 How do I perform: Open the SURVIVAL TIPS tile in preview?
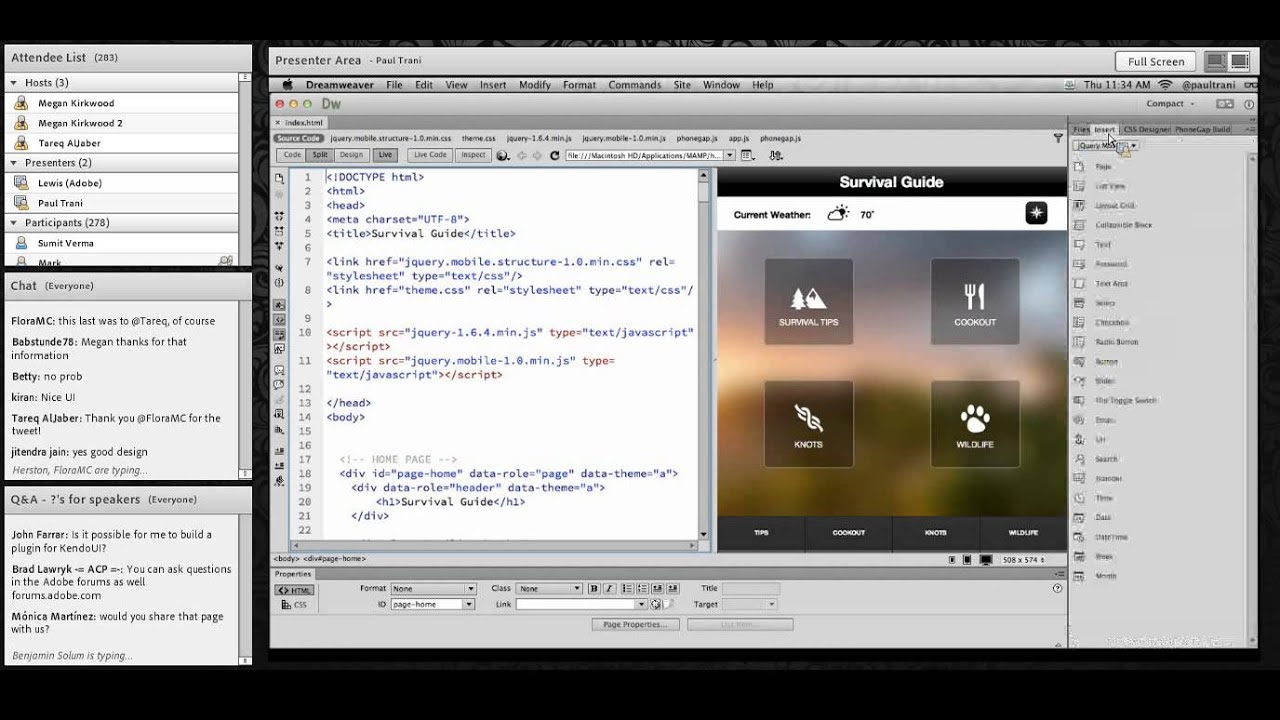808,301
